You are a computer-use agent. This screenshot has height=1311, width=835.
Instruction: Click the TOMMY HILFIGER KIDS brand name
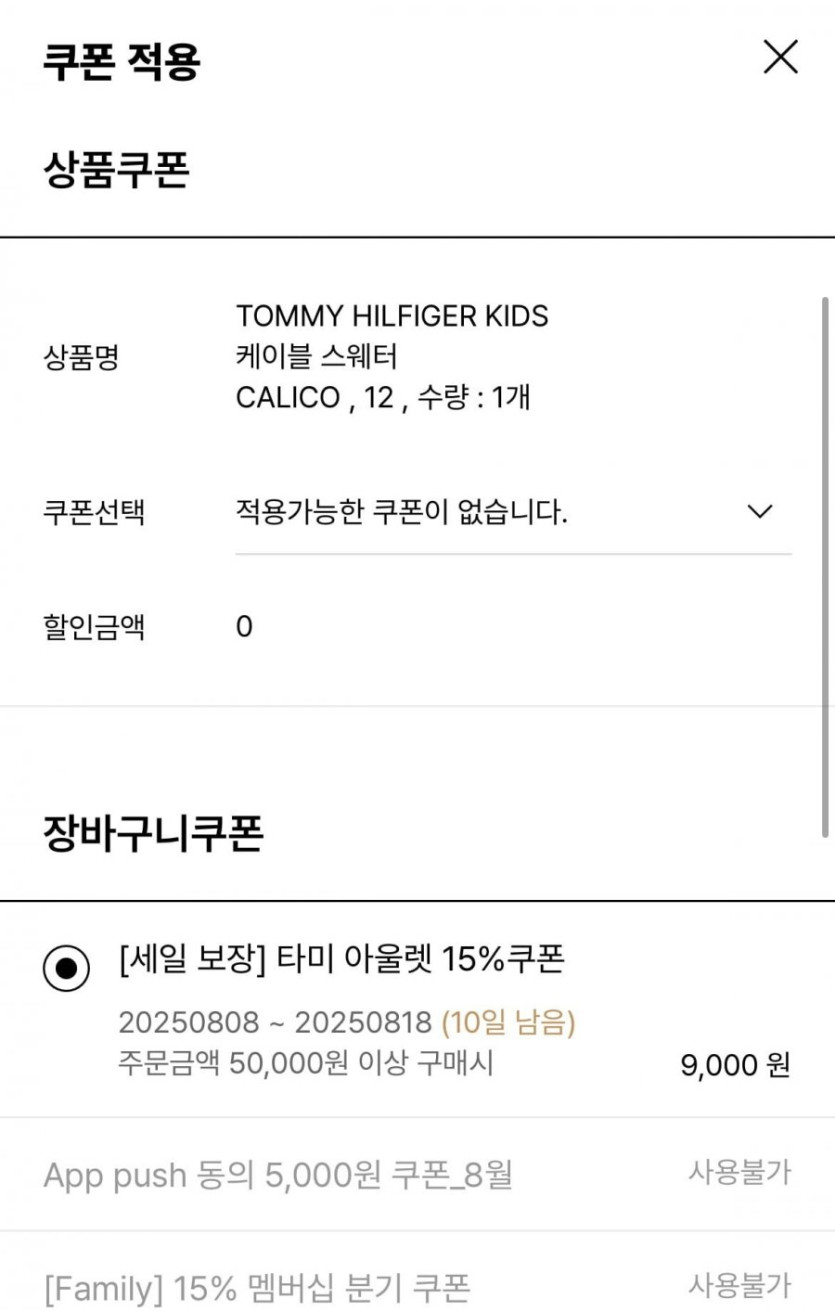392,317
